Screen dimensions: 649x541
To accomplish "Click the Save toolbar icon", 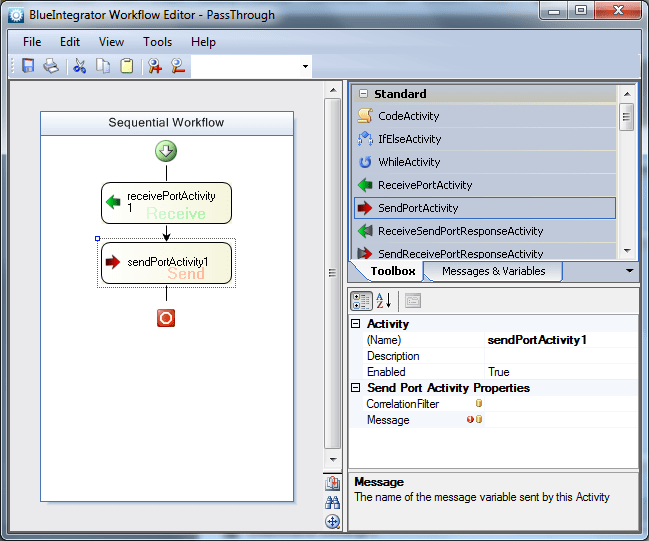I will (x=28, y=66).
